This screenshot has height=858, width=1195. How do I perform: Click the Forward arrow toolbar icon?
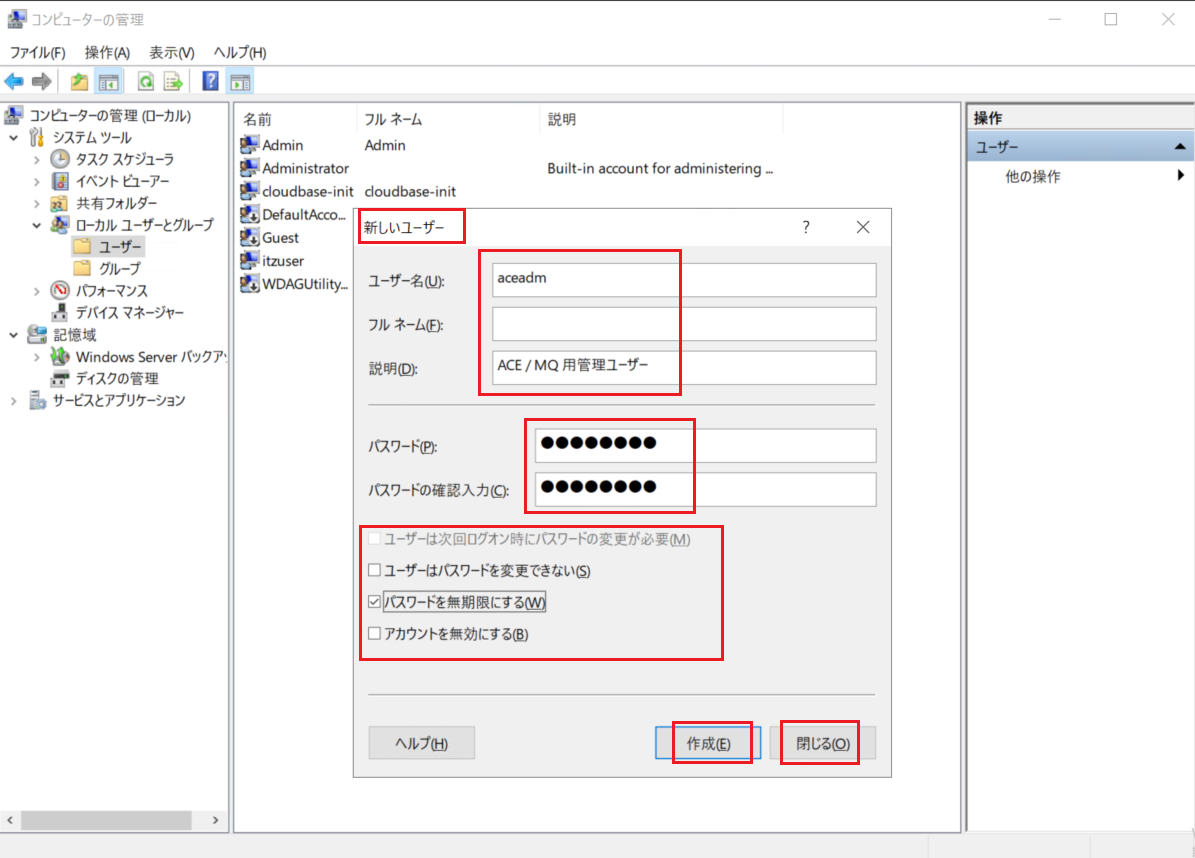(x=42, y=82)
